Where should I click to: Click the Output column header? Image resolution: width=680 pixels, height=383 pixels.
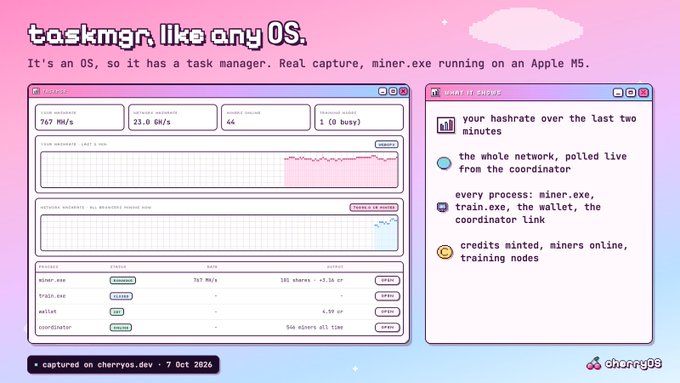pyautogui.click(x=335, y=267)
